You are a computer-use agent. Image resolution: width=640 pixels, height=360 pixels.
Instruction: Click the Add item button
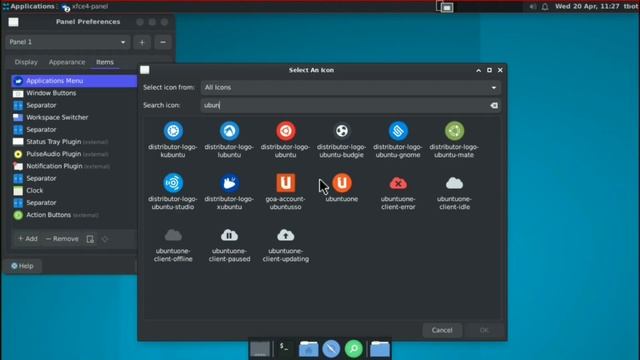[28, 239]
